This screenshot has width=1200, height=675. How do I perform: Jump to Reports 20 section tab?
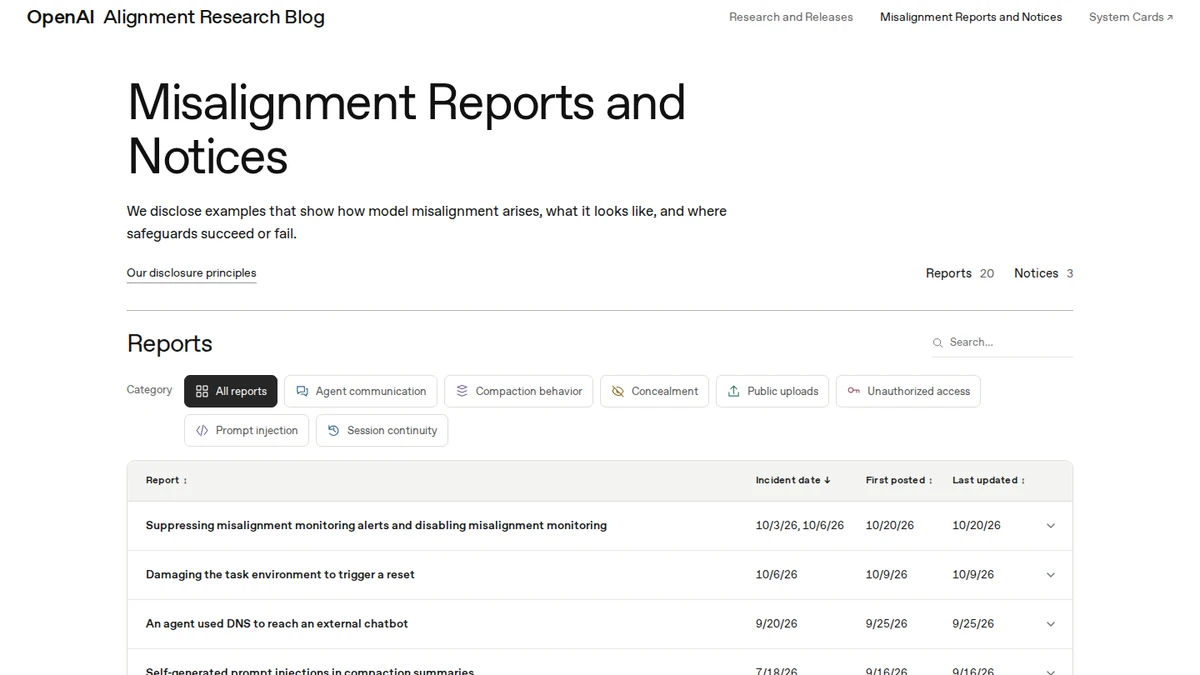click(x=960, y=273)
